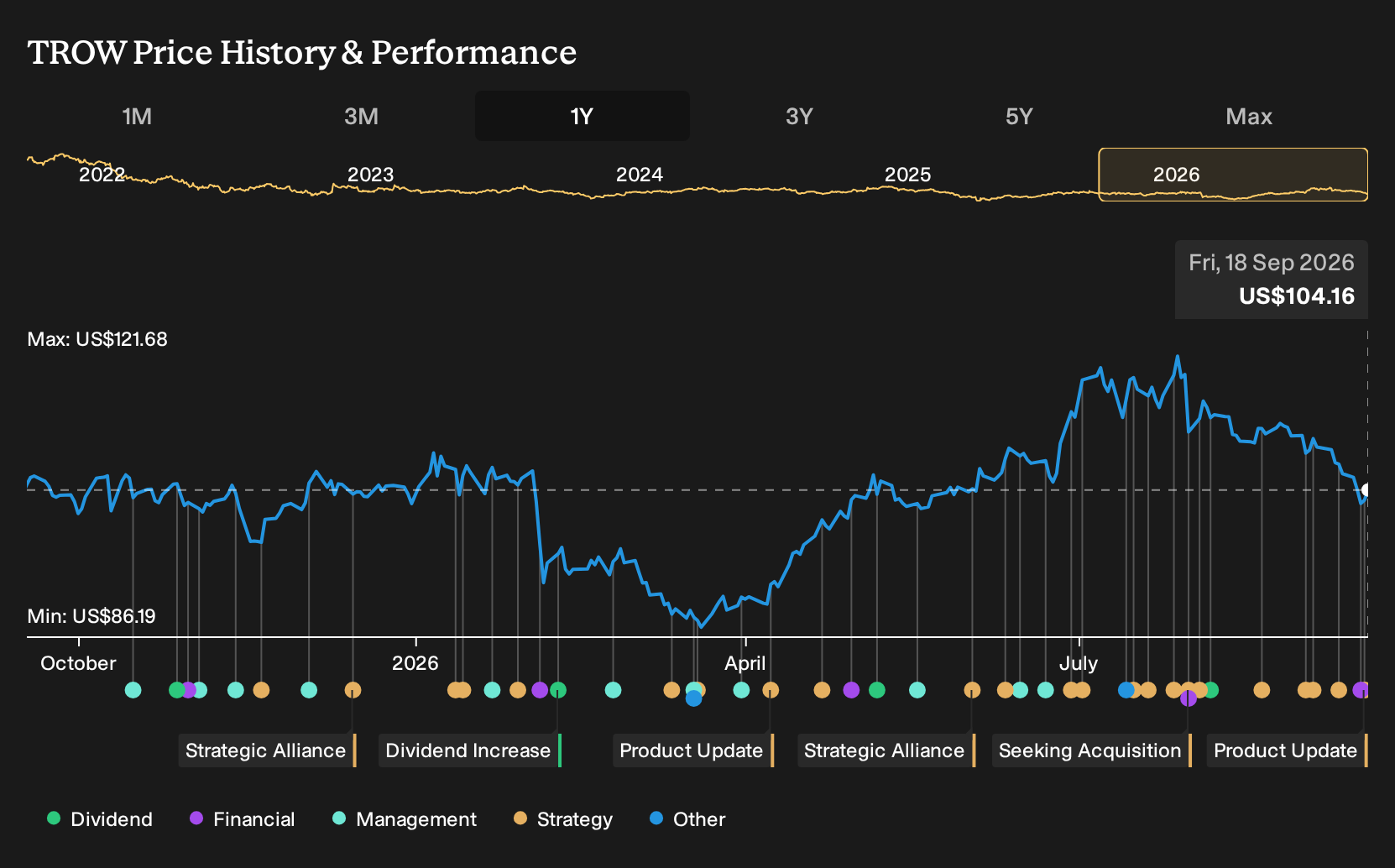Click the 2026 main chart axis label
The image size is (1395, 868).
click(415, 663)
